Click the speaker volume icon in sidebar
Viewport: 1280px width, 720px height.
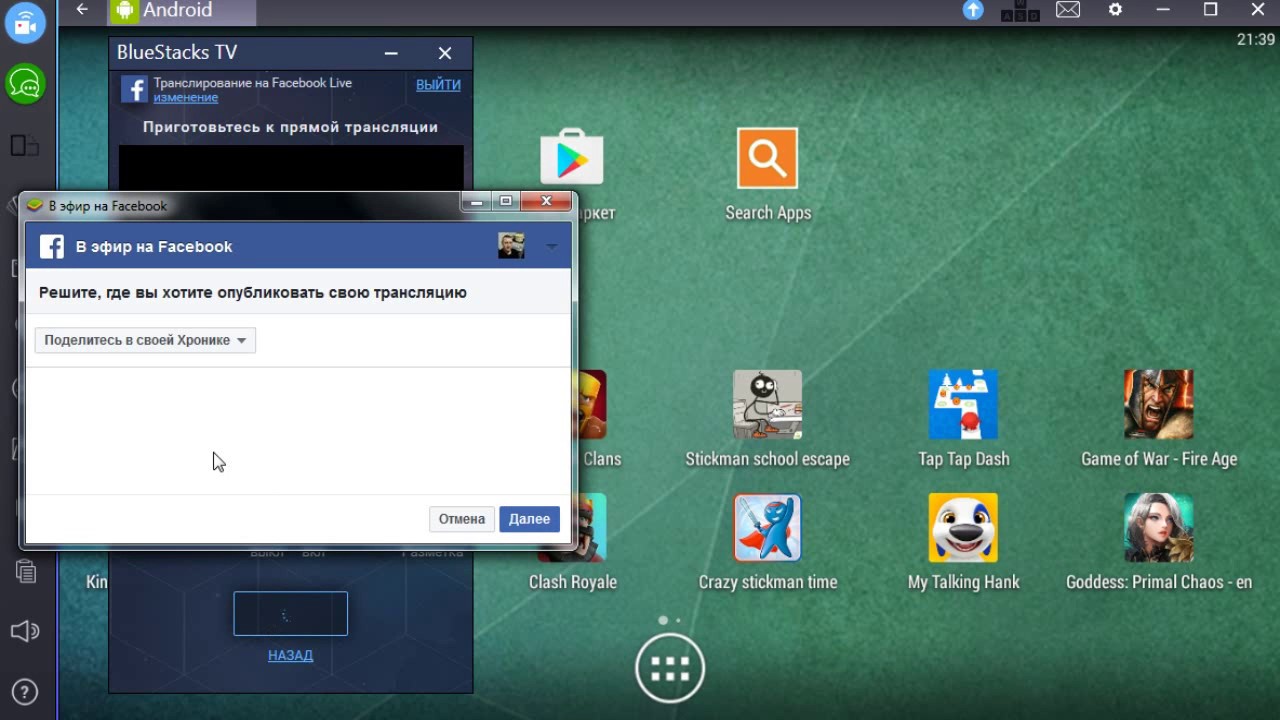[25, 631]
